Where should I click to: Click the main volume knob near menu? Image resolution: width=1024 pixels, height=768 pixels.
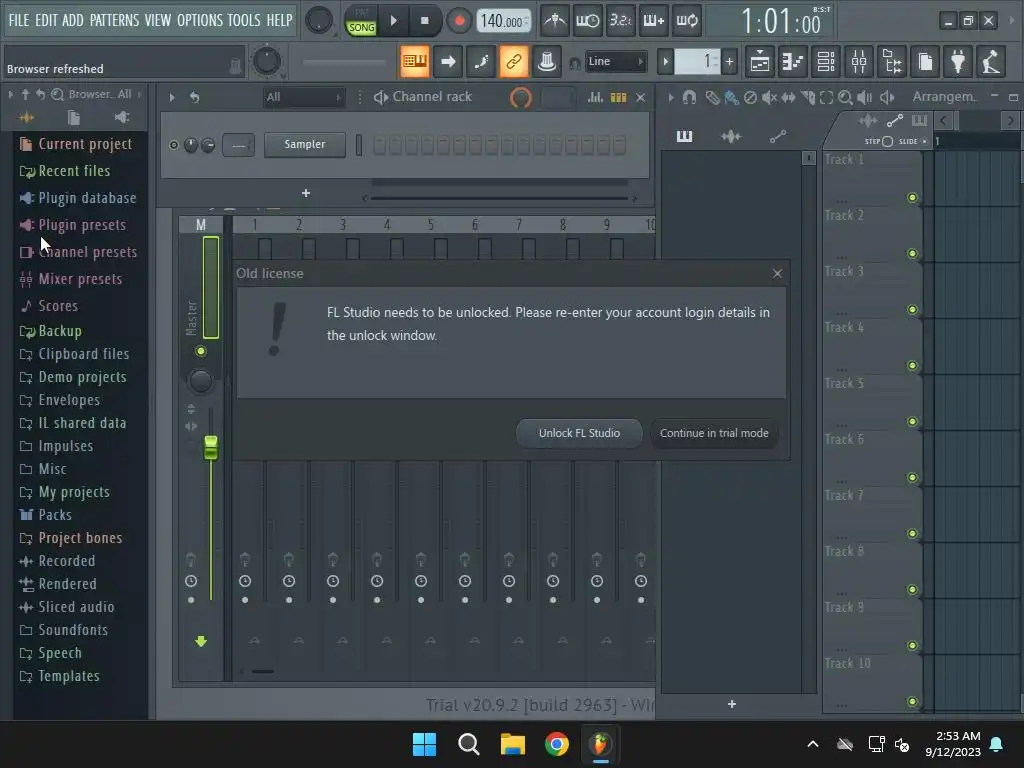pos(319,20)
